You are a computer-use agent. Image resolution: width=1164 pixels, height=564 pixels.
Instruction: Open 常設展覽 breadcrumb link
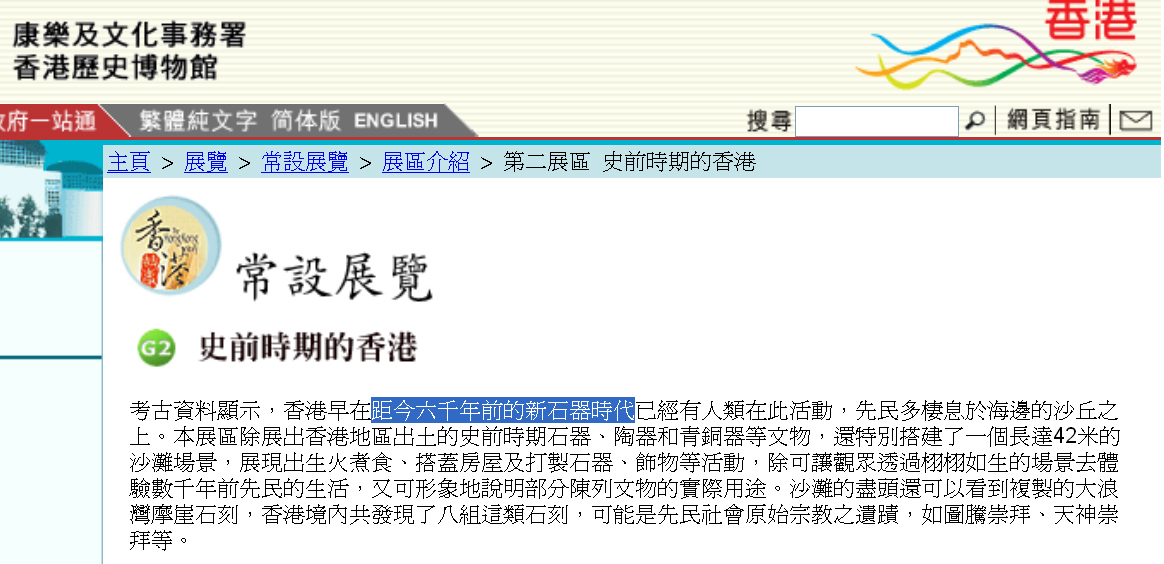[305, 162]
